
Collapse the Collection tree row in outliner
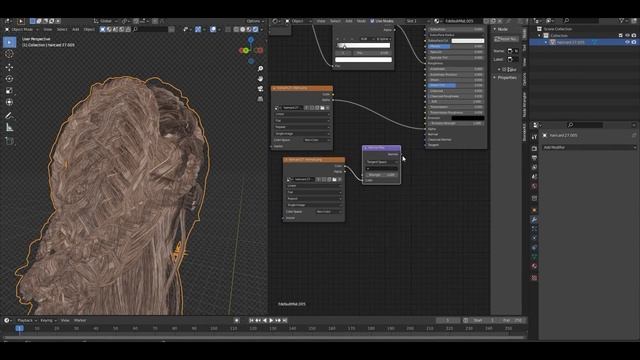point(540,36)
